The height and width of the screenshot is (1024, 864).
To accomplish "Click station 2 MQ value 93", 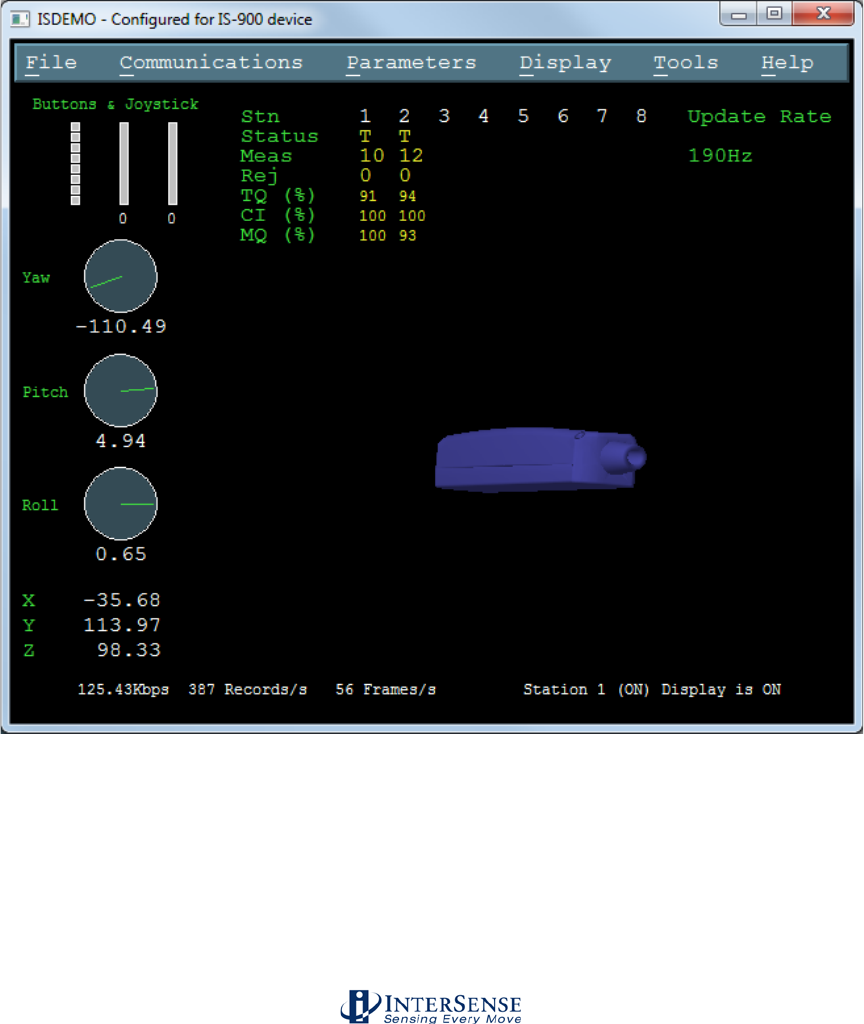I will click(408, 236).
